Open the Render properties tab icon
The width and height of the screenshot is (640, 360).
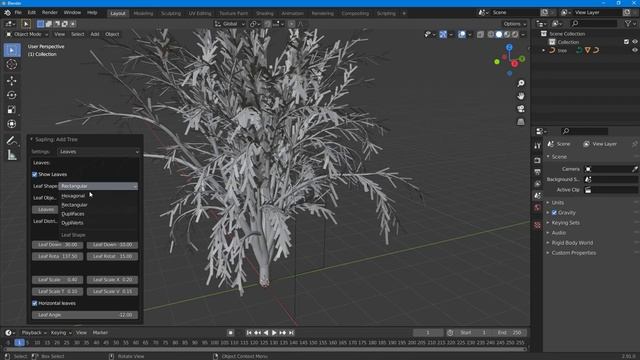pos(538,160)
